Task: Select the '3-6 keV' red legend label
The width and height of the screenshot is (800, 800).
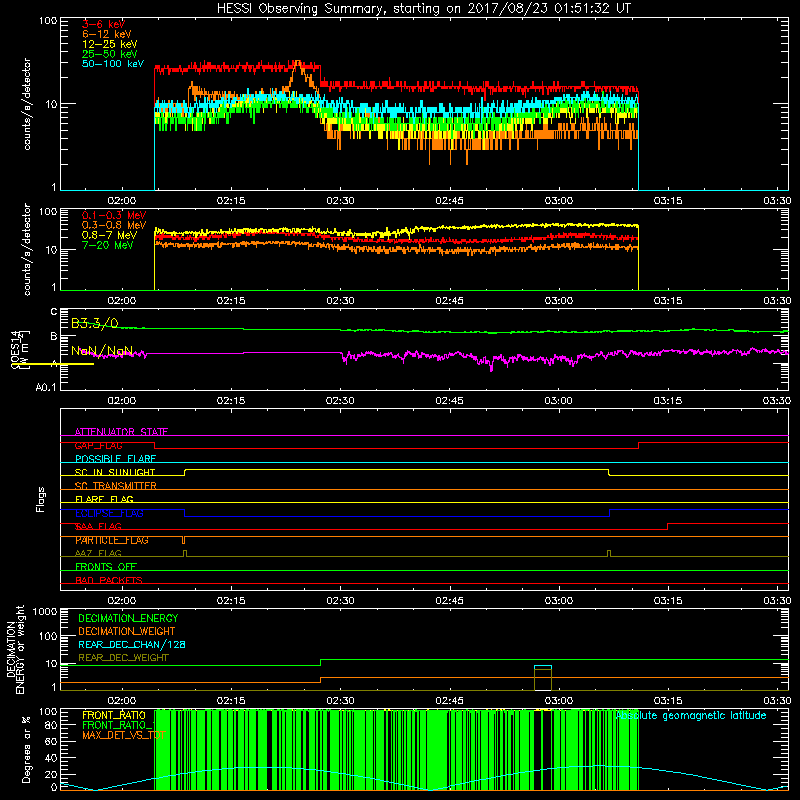Action: (103, 24)
